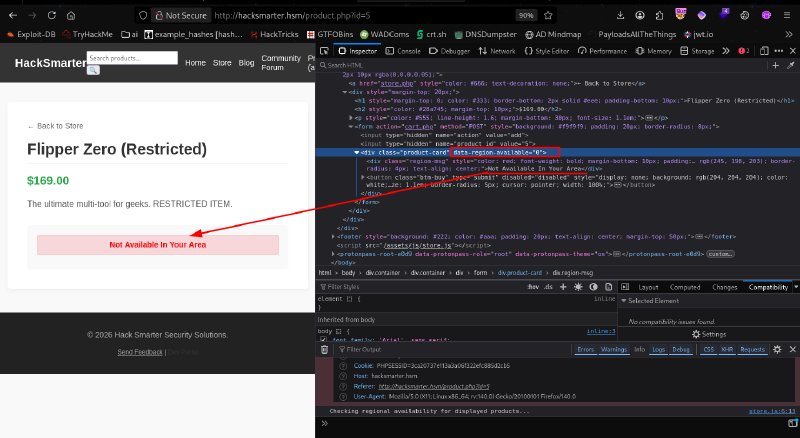The image size is (800, 438).
Task: Activate the element picker tool in DevTools
Action: 324,51
